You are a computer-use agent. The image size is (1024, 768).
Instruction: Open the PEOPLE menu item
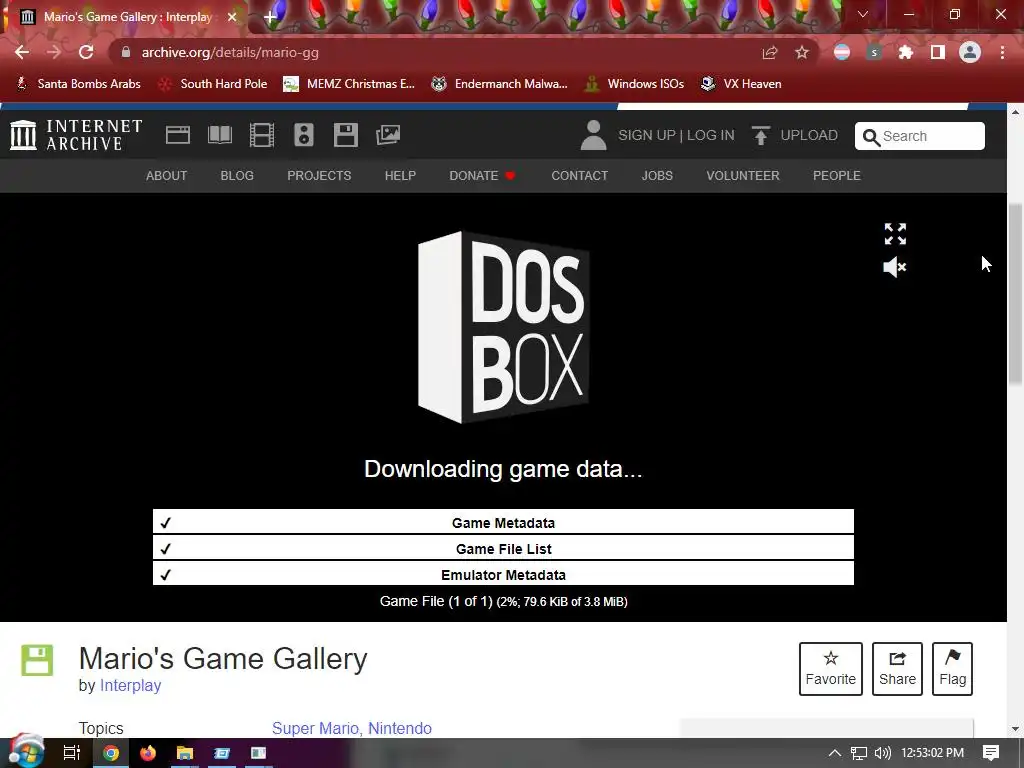(x=837, y=176)
